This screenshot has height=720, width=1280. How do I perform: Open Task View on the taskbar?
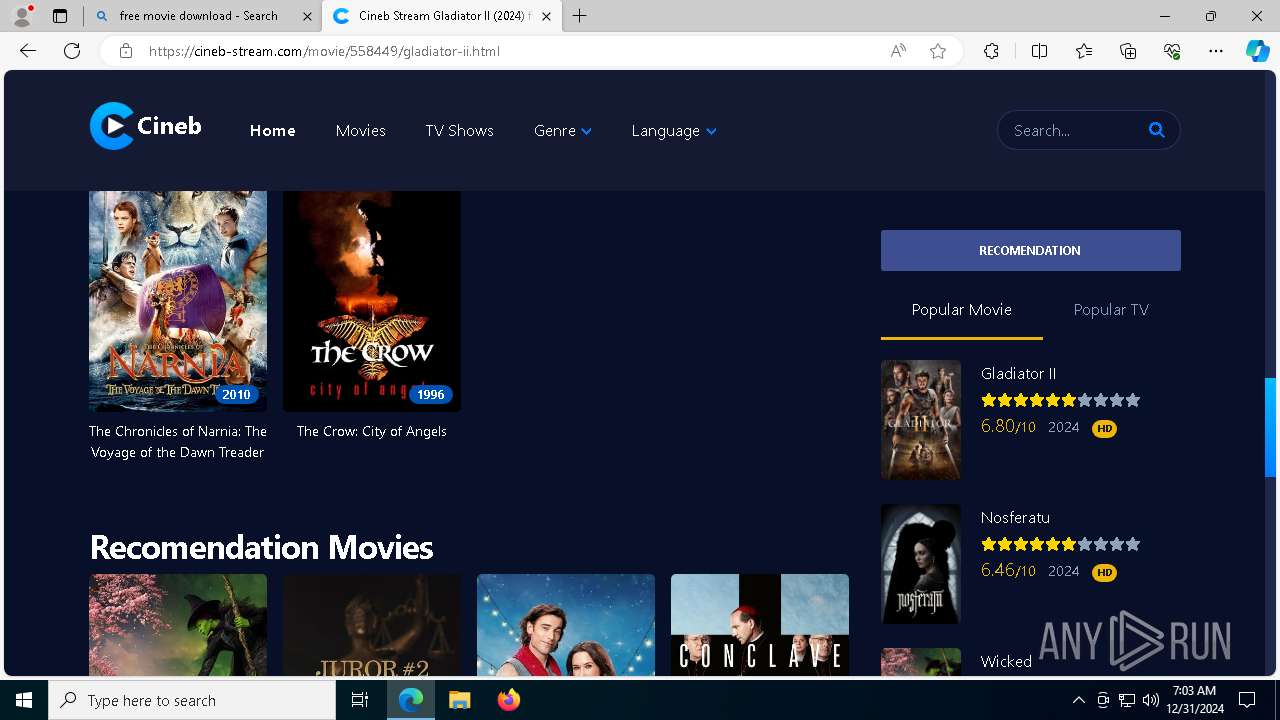tap(360, 700)
